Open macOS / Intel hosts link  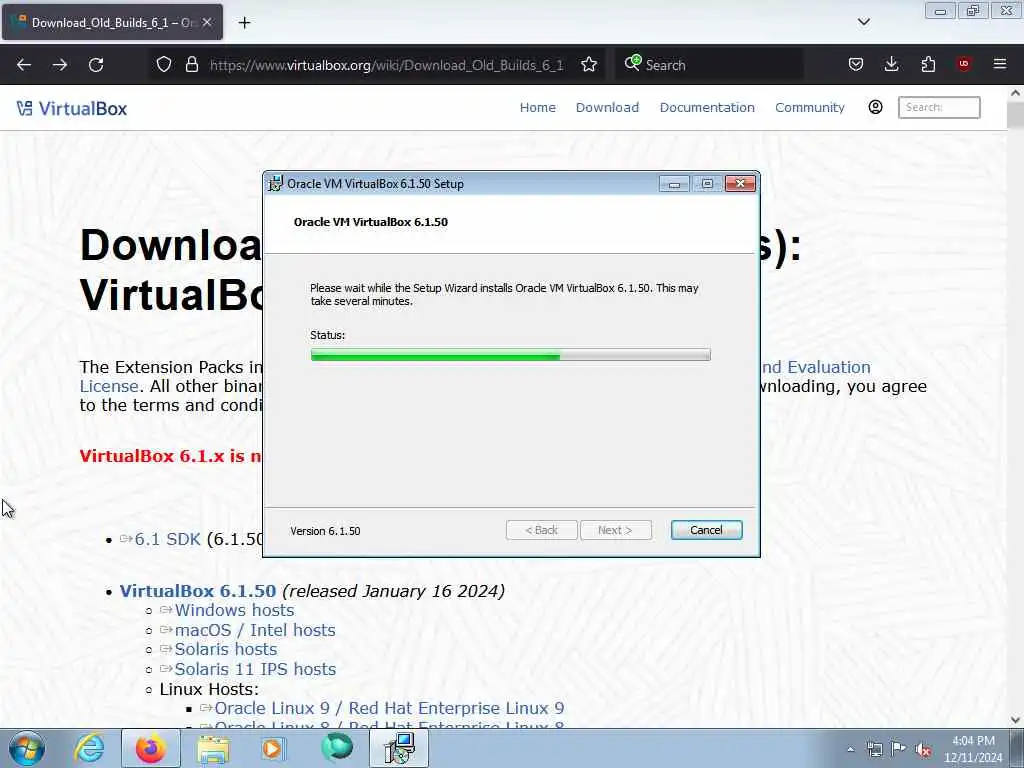tap(255, 630)
